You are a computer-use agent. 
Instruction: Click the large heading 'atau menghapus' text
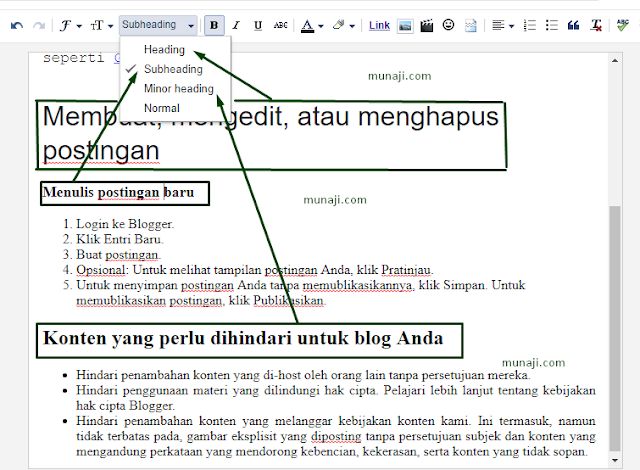(x=398, y=117)
